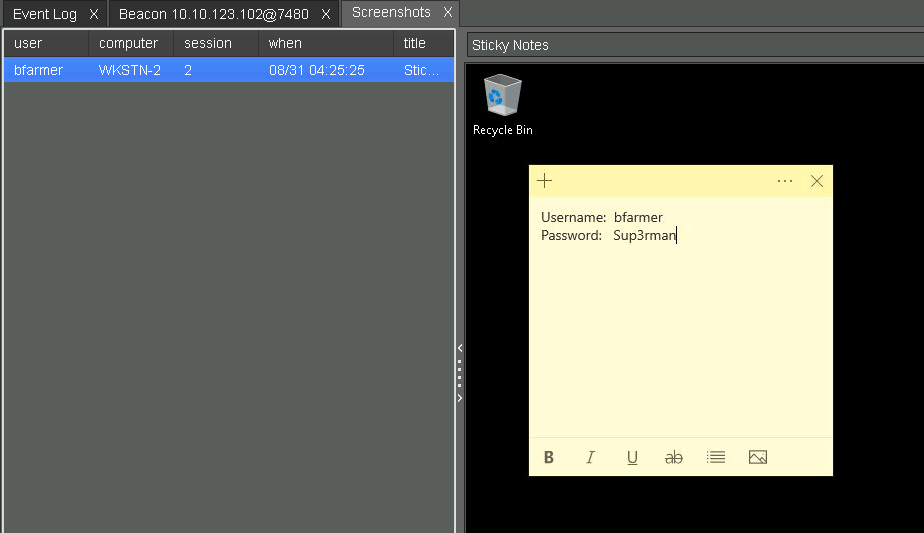Toggle bold formatting in the sticky note
The width and height of the screenshot is (924, 533).
coord(549,458)
